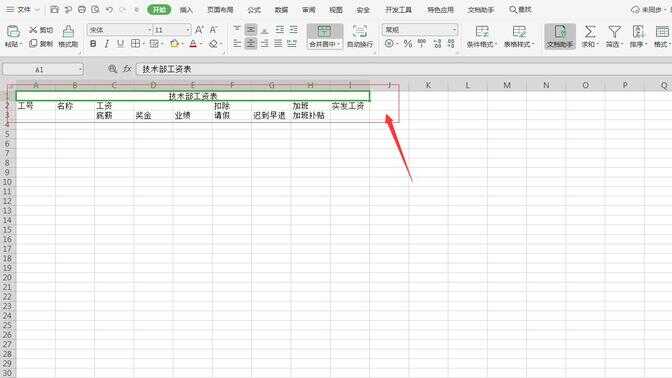Switch to the Formulas (公式) tab
Screen dimensions: 672x378
[254, 9]
